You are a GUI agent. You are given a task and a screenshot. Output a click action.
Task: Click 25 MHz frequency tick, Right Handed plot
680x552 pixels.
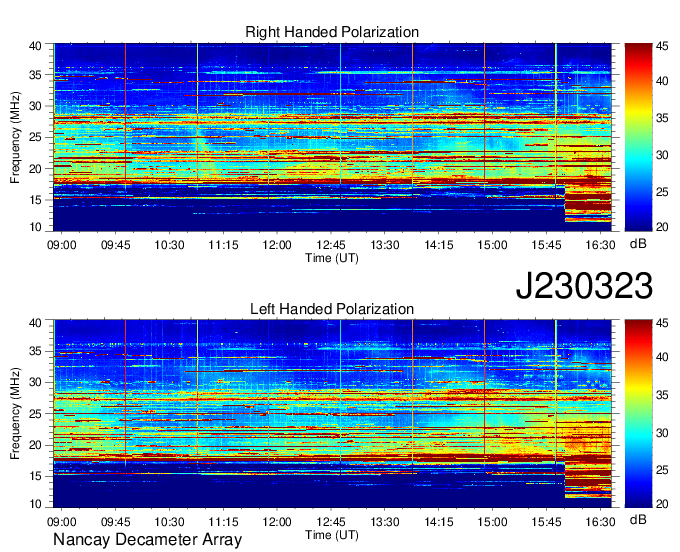[x=35, y=137]
